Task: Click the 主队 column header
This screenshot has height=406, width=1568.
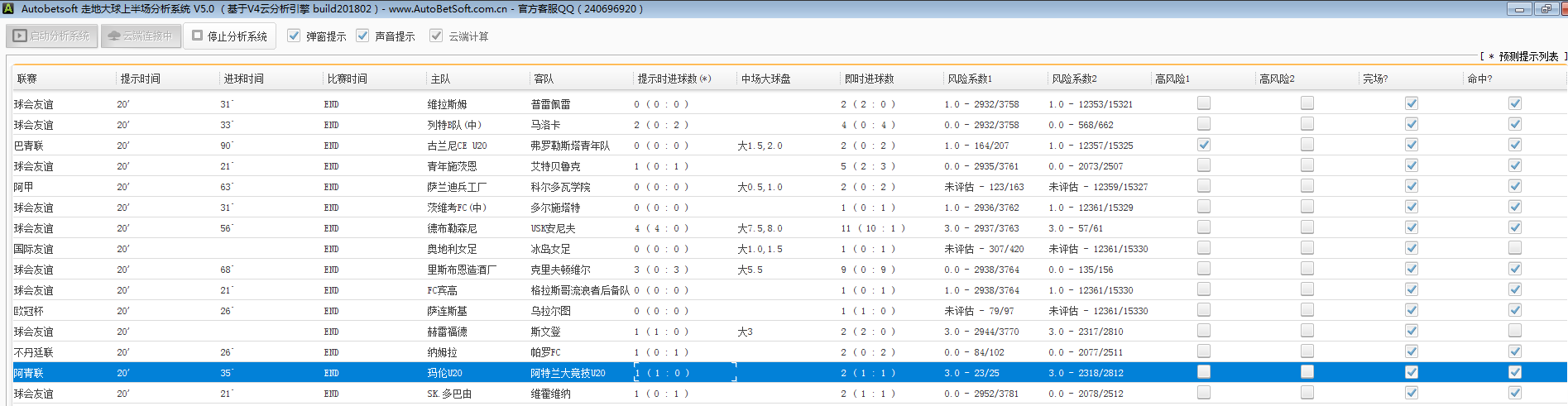Action: (x=440, y=79)
